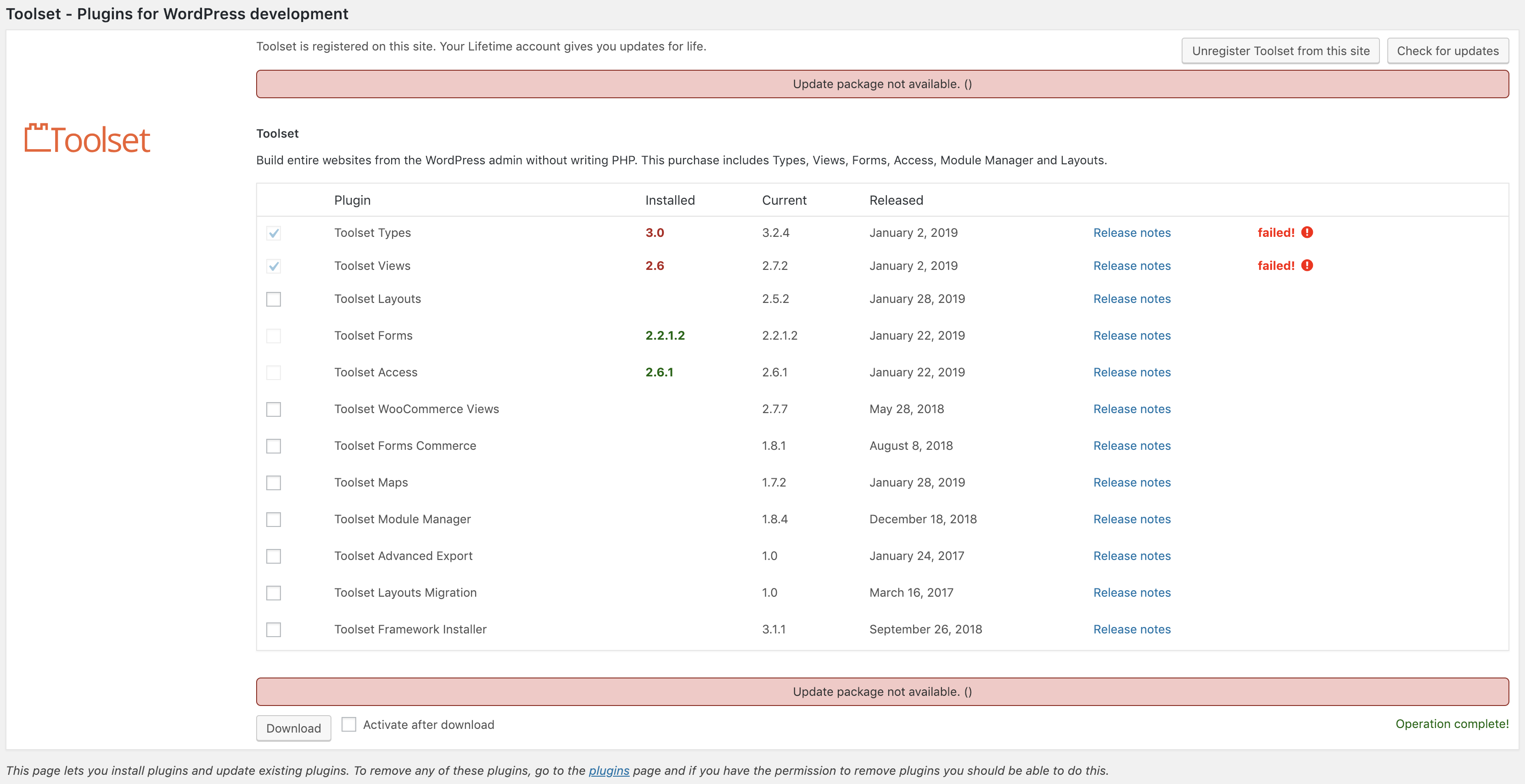Open Release notes for Toolset Layouts Migration
1525x784 pixels.
(1132, 593)
